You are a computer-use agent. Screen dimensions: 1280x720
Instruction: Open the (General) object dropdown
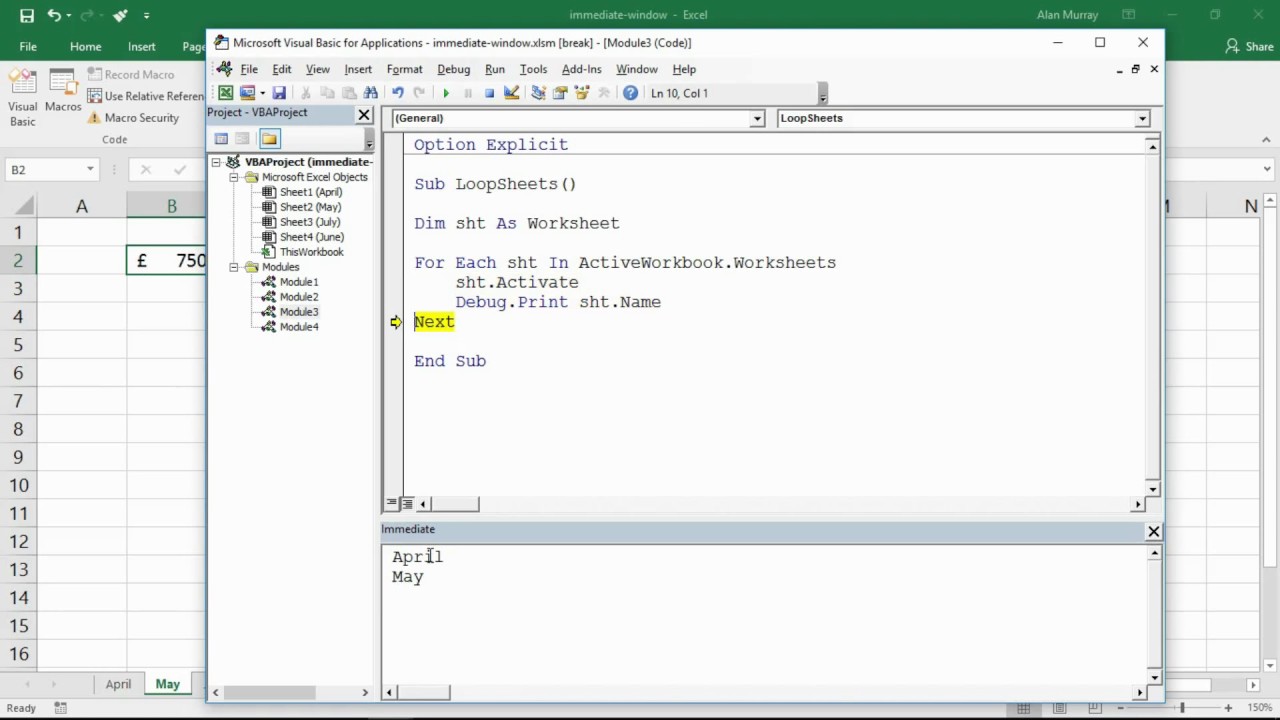[x=757, y=118]
